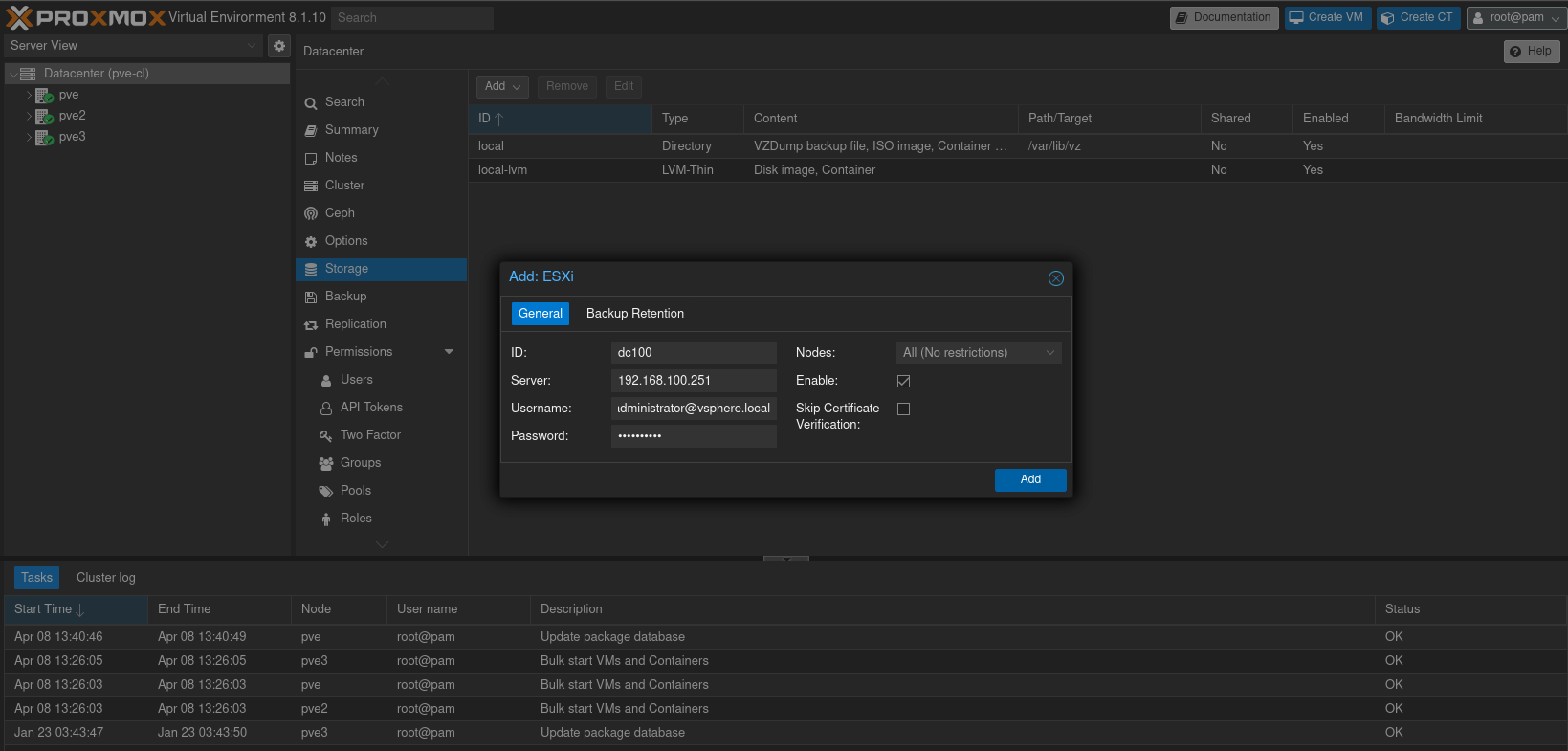Click the Documentation button
Screen dimensions: 1568x751
[x=1224, y=17]
